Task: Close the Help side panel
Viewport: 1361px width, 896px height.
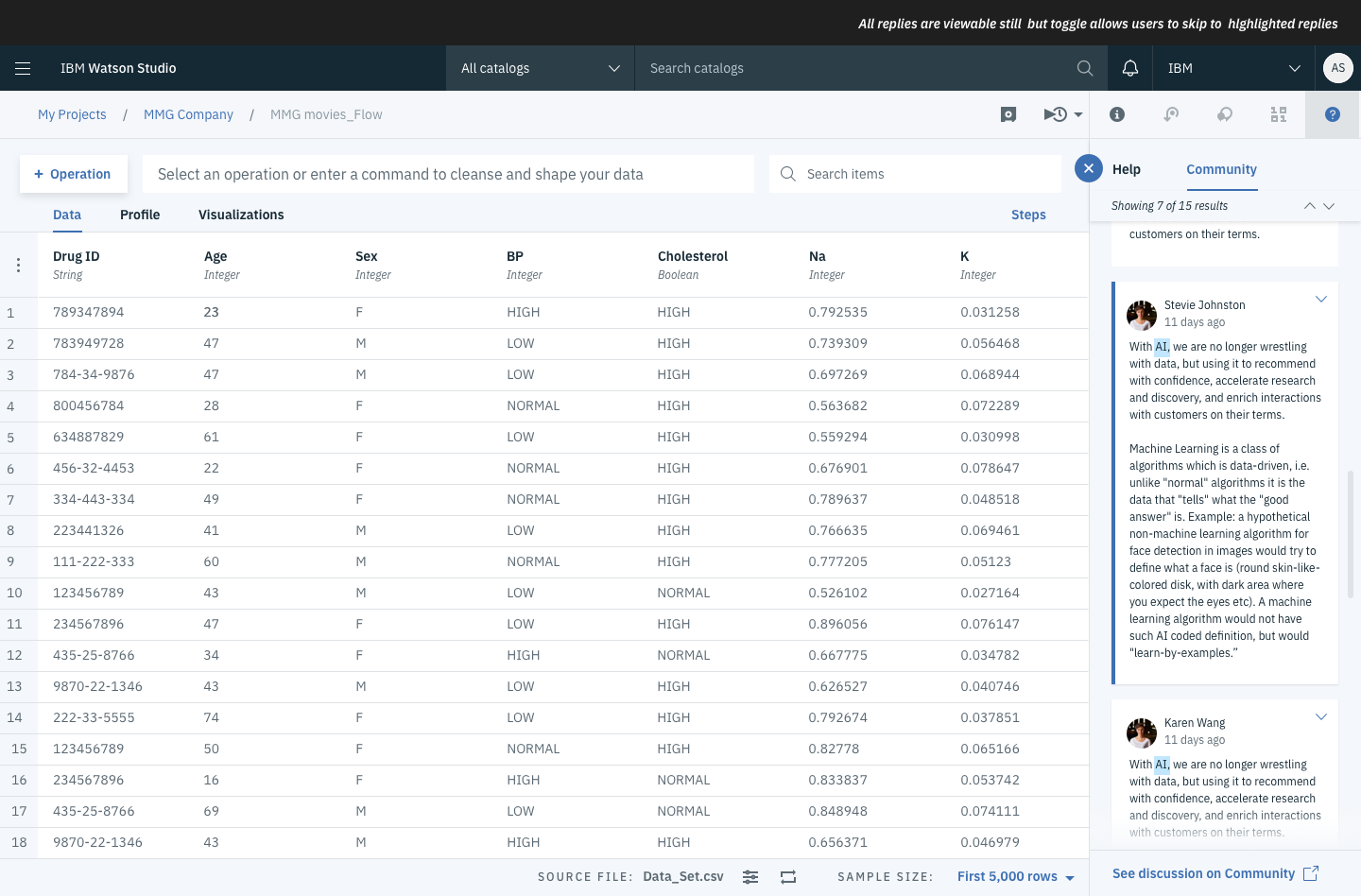Action: tap(1088, 169)
